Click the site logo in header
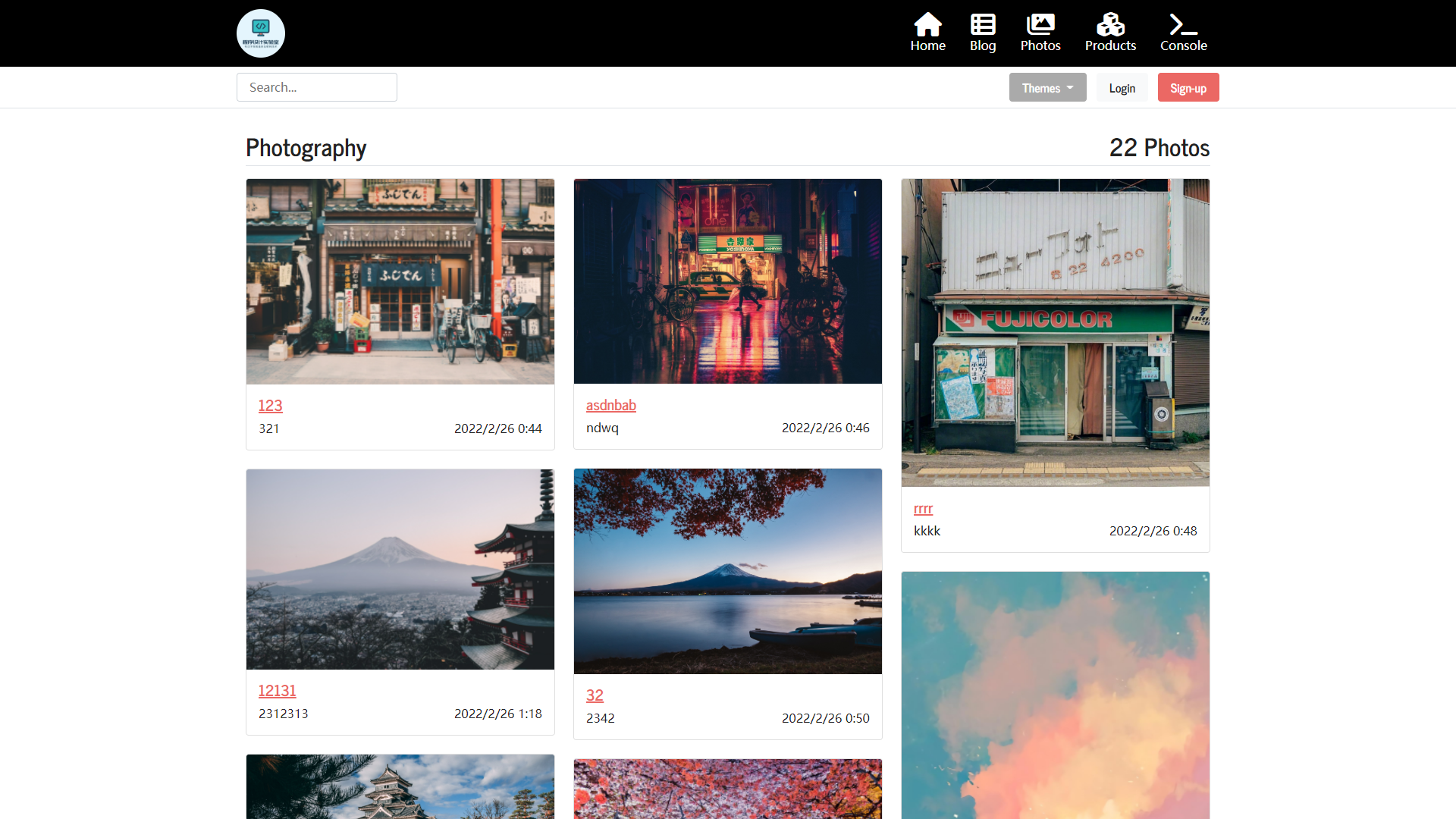 (261, 33)
